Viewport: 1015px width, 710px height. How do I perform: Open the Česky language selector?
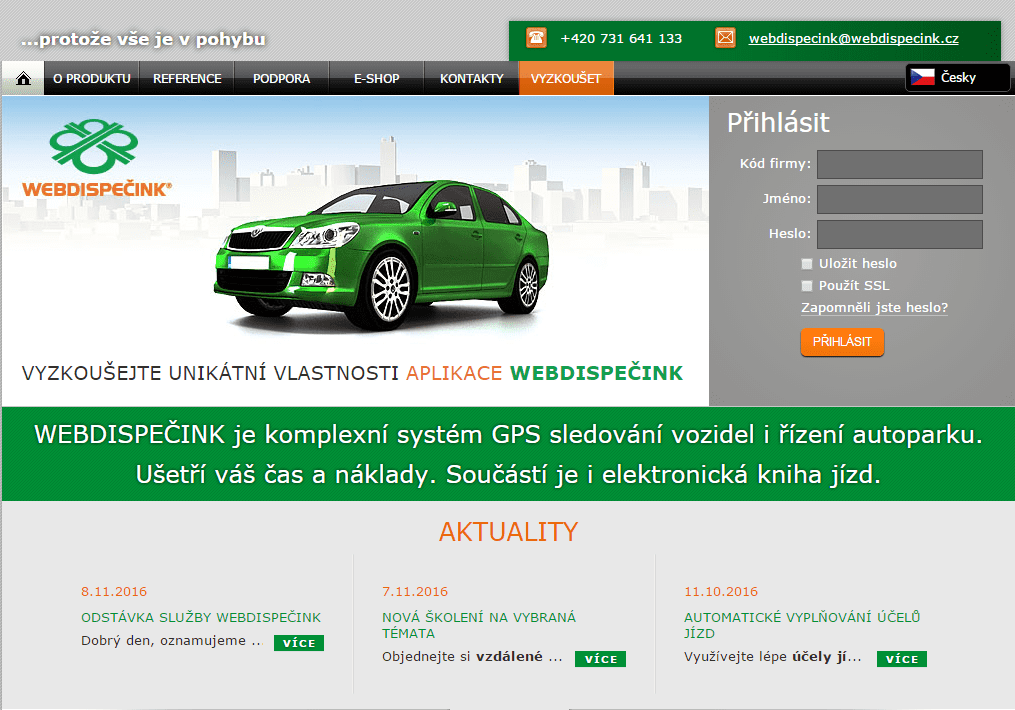click(x=957, y=78)
